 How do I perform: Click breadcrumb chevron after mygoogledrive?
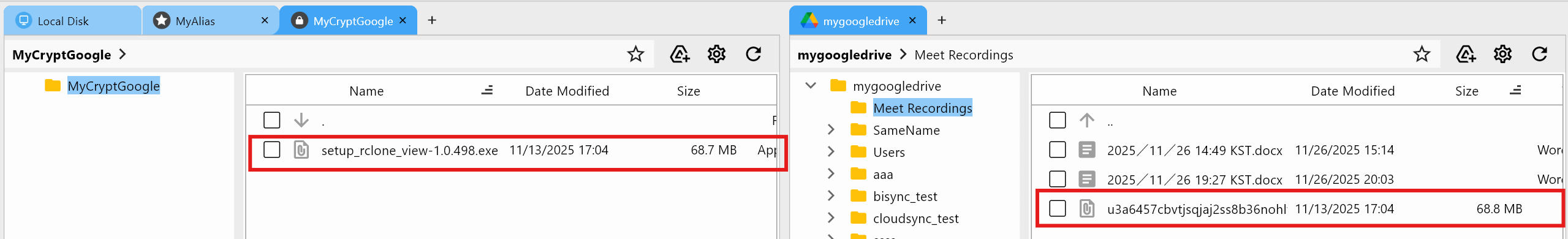coord(903,55)
